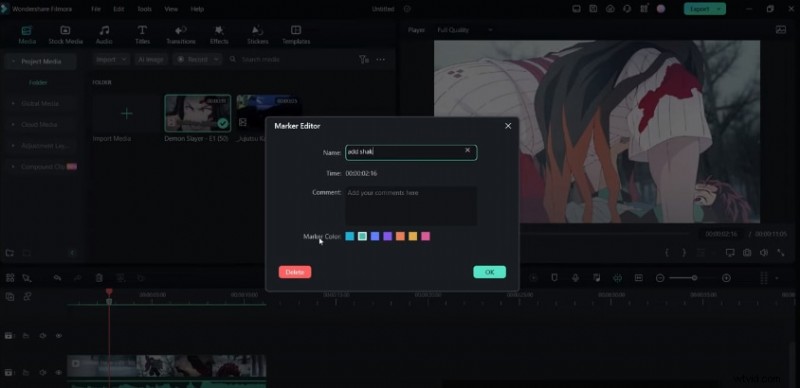The image size is (800, 388).
Task: Click the mark-in left brace icon
Action: (667, 253)
